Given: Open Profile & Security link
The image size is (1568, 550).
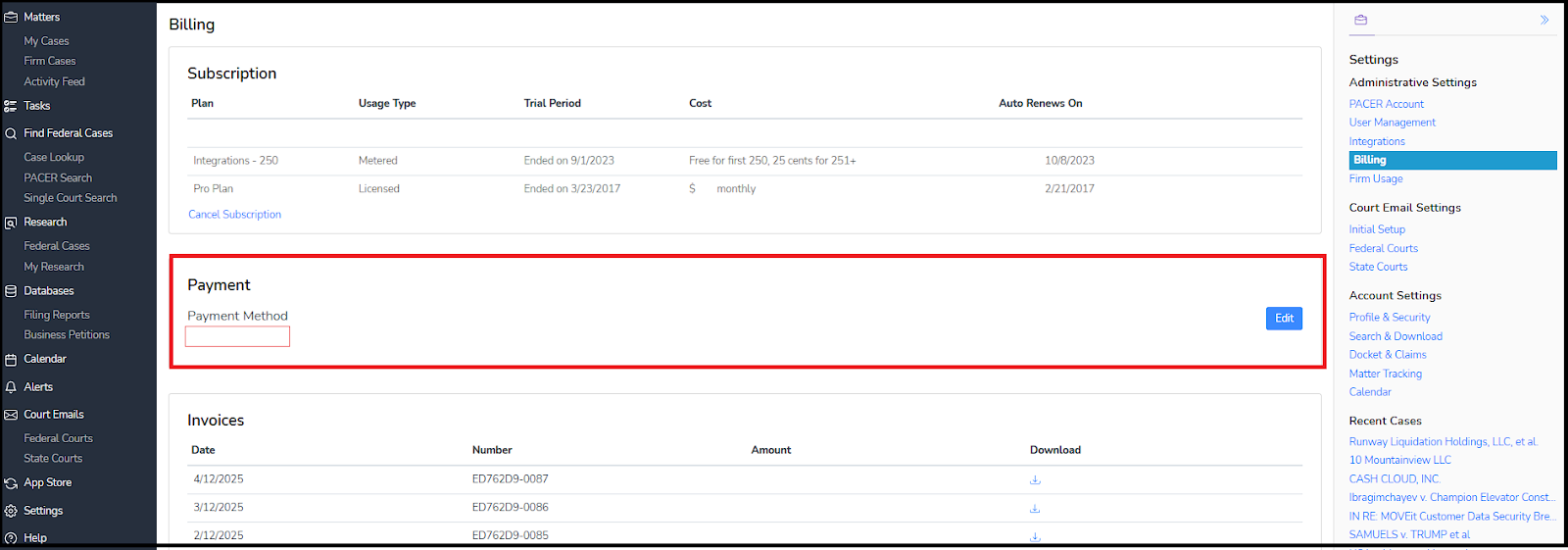Looking at the screenshot, I should click(1390, 318).
